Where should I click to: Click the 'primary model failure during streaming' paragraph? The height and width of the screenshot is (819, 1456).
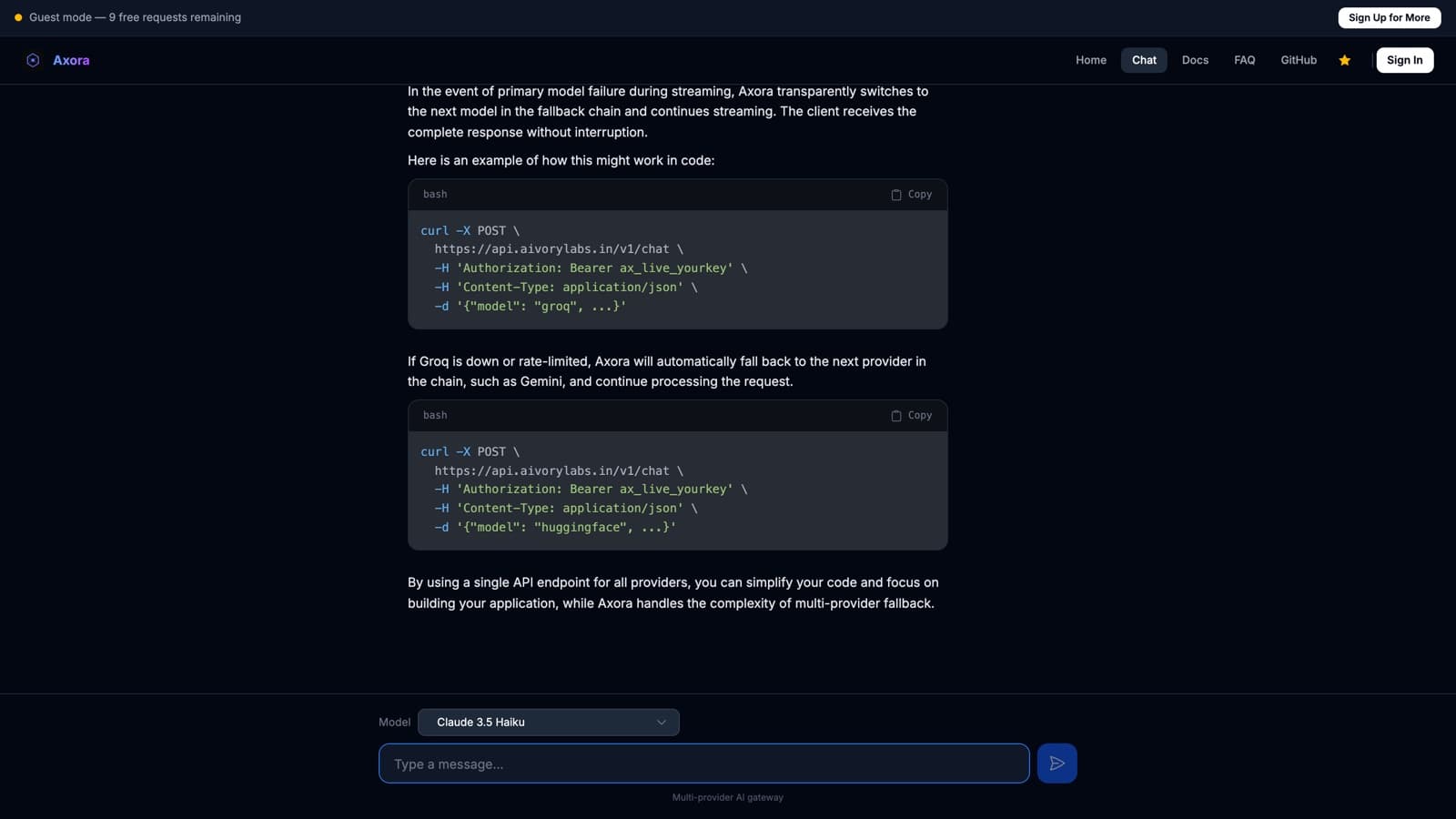(668, 112)
